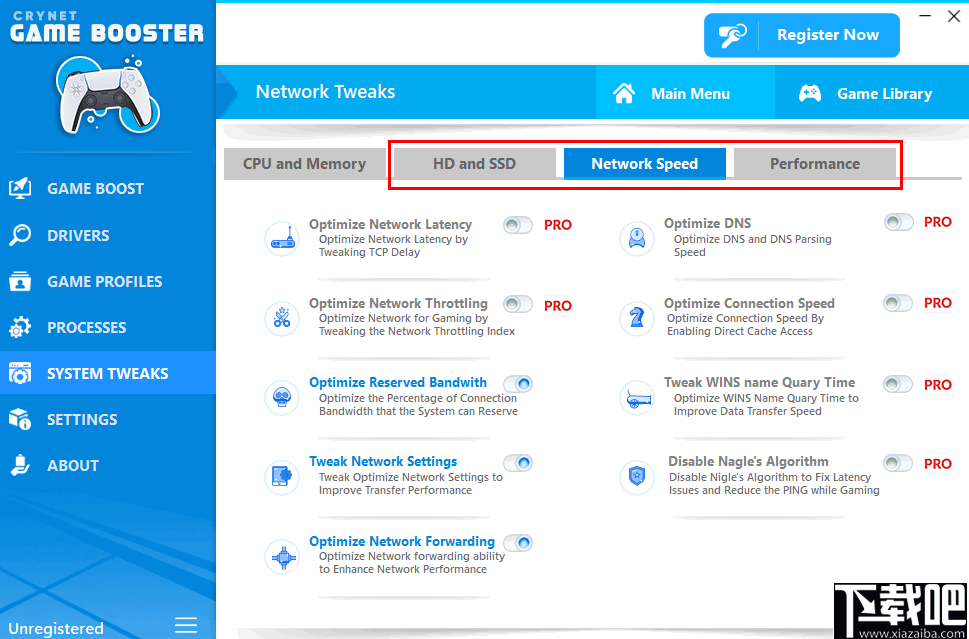Open PROCESSES section
969x639 pixels.
pyautogui.click(x=108, y=328)
